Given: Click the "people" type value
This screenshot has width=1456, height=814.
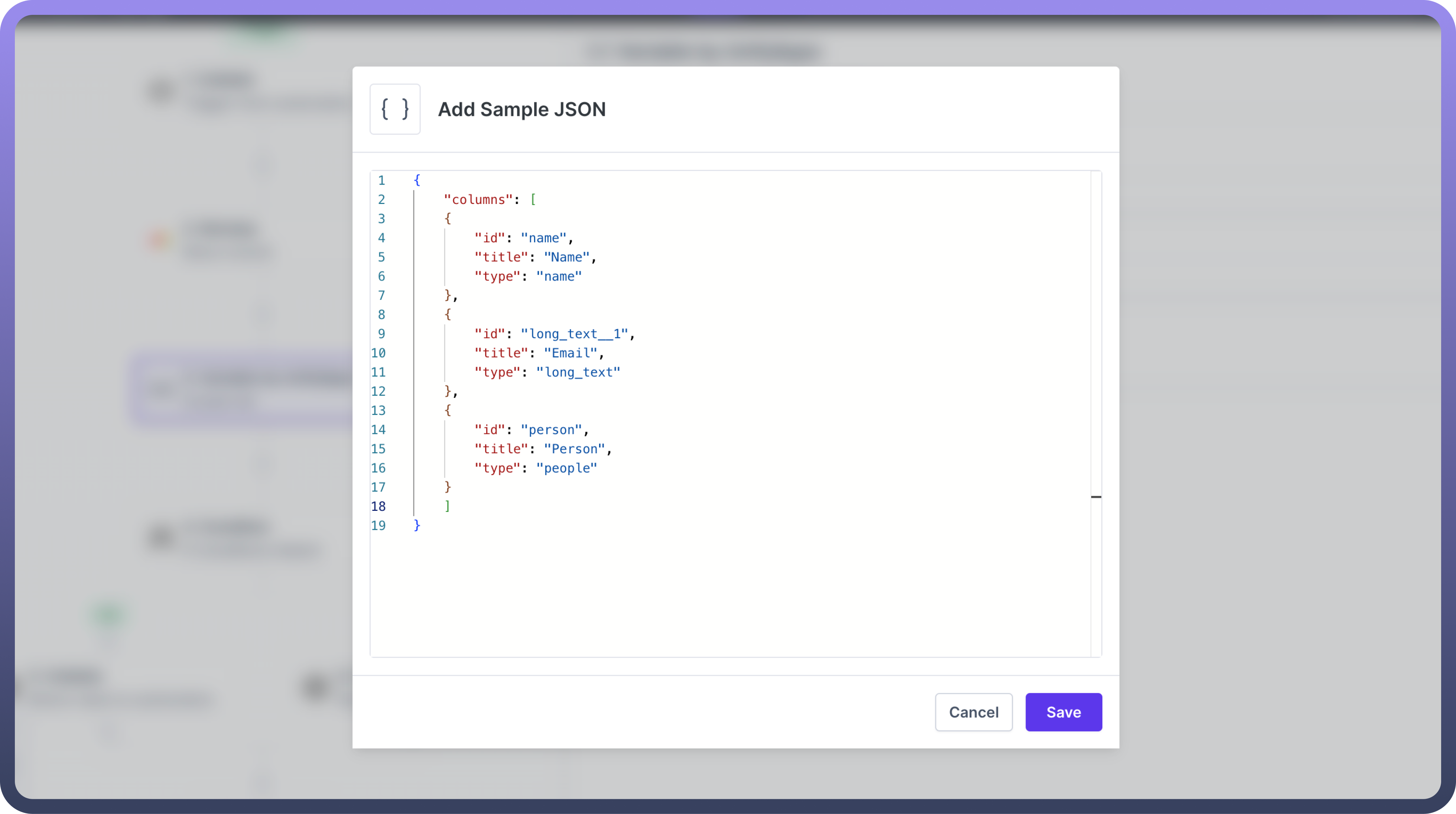Looking at the screenshot, I should pos(566,468).
